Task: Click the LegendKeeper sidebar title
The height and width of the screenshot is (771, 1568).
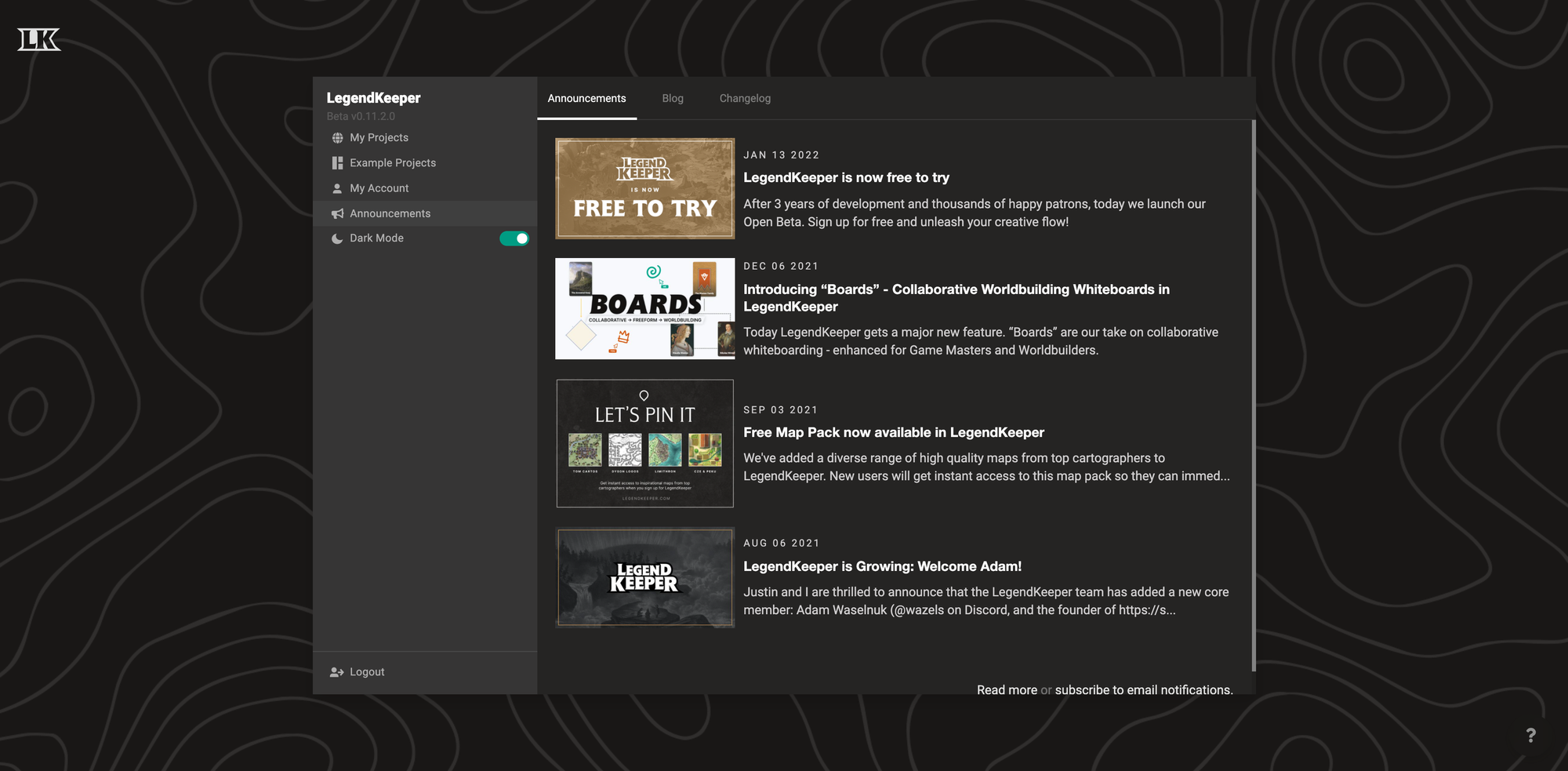Action: (x=373, y=98)
